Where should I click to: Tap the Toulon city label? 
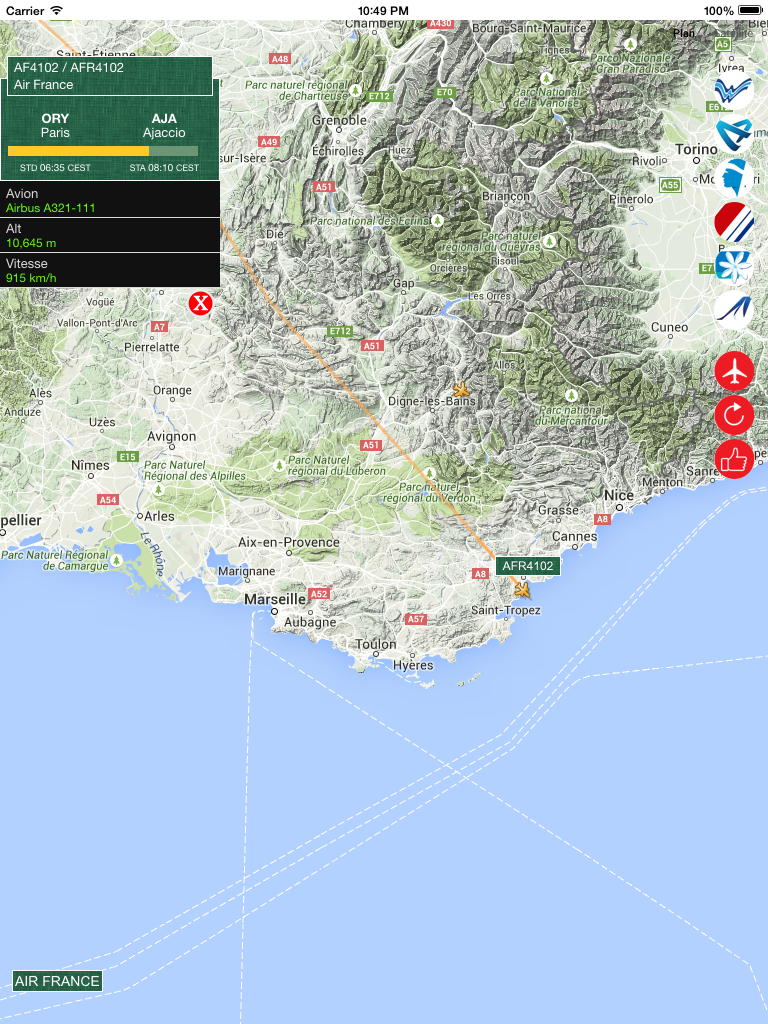tap(376, 644)
